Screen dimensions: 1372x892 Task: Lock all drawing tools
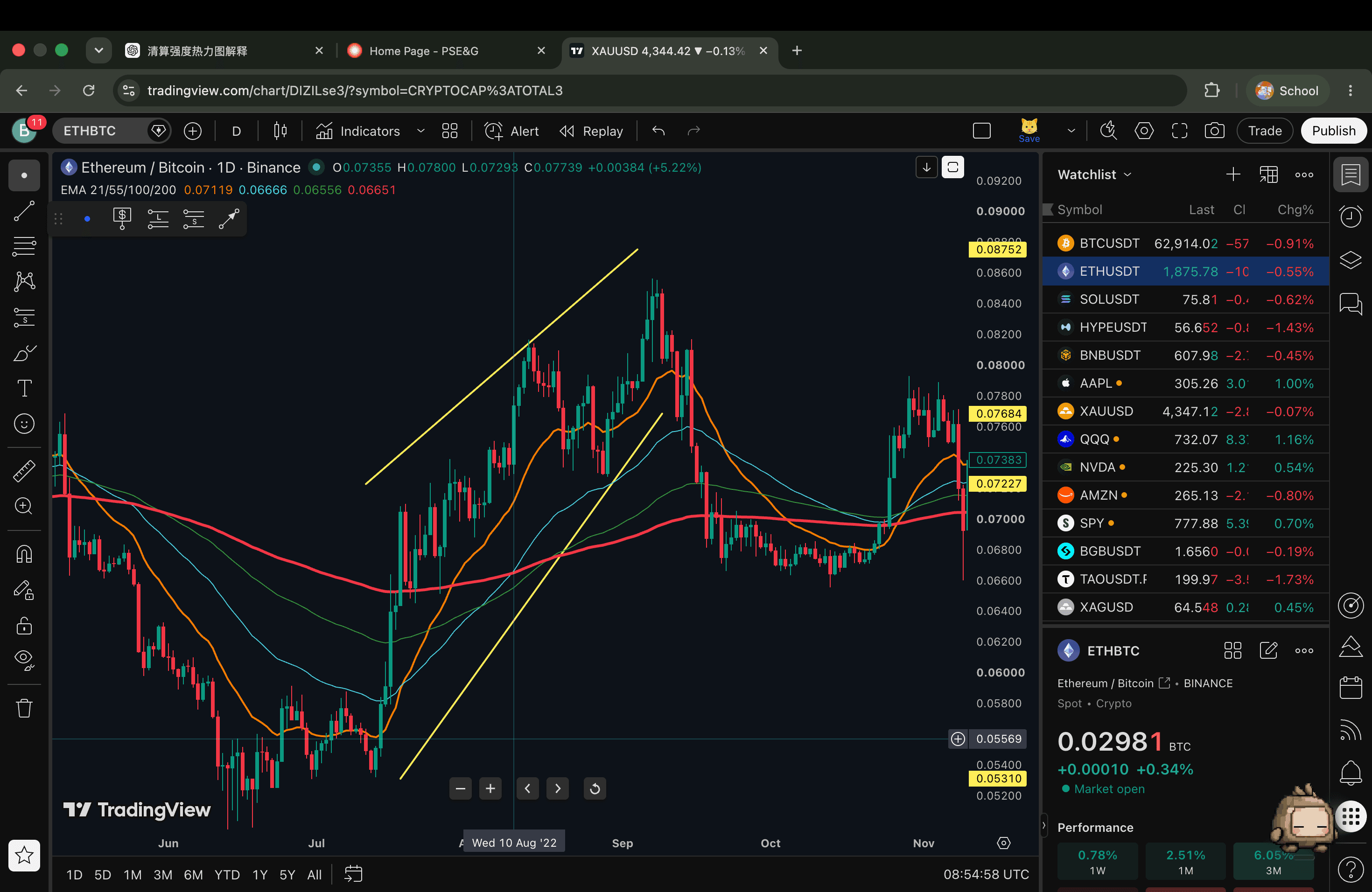pos(24,625)
